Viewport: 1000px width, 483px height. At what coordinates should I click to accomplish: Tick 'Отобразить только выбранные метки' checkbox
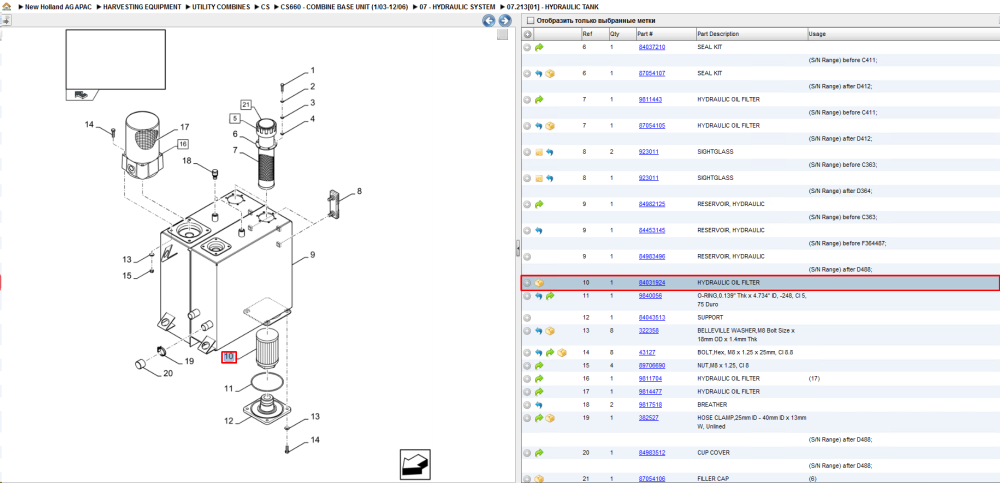click(x=529, y=20)
